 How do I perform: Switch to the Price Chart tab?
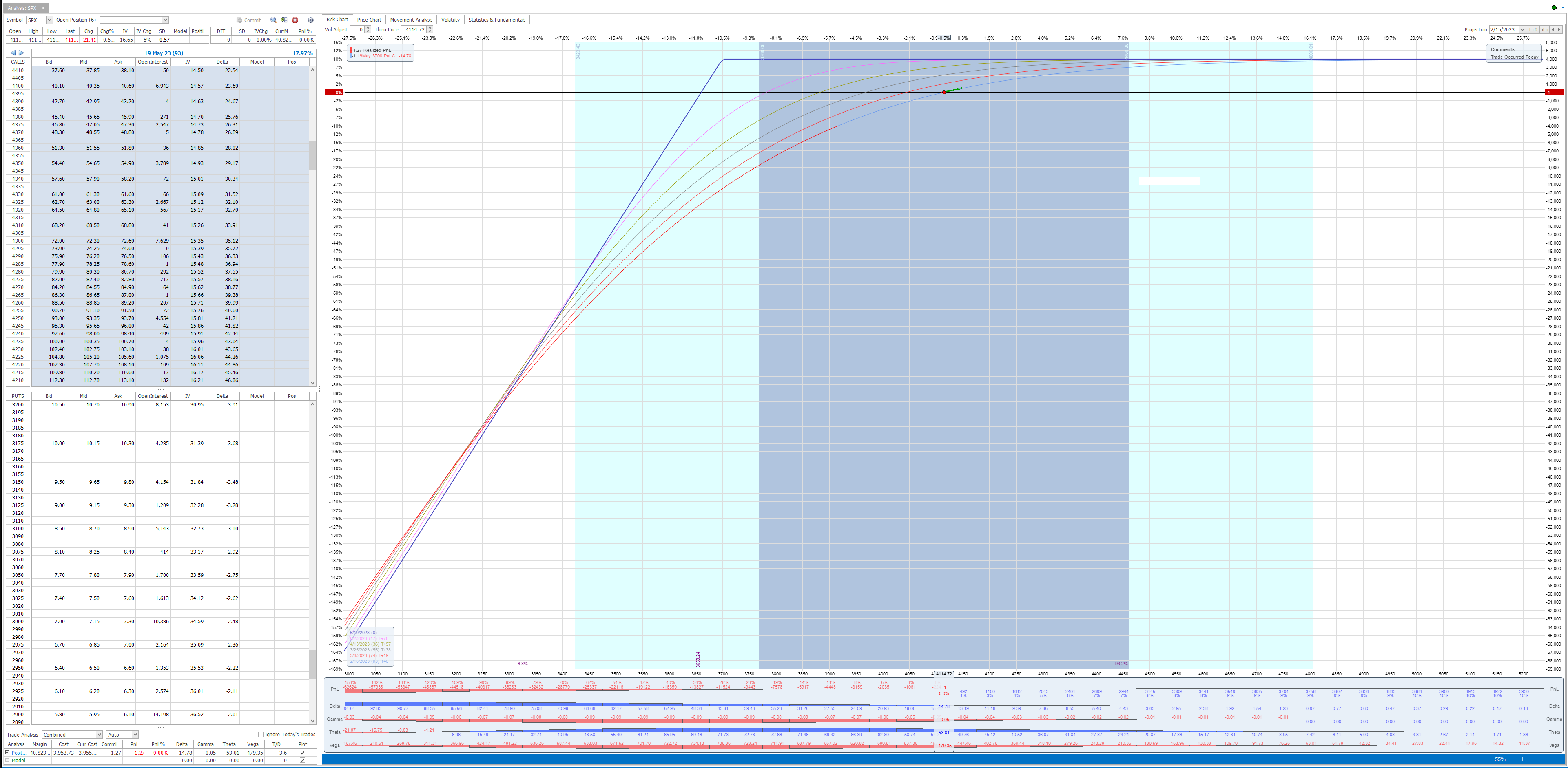point(369,20)
